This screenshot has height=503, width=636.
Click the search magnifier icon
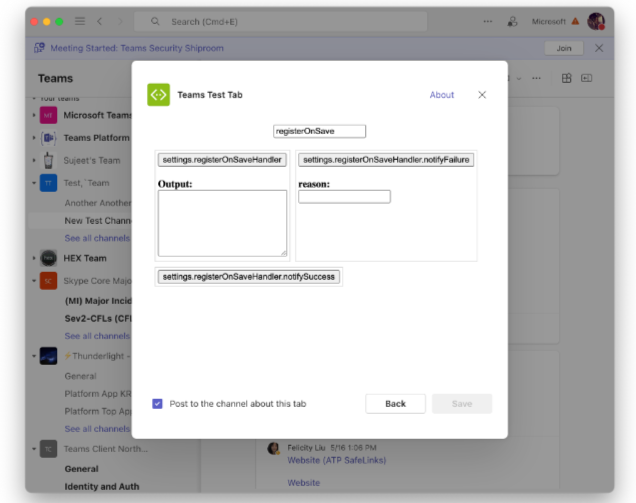point(155,21)
